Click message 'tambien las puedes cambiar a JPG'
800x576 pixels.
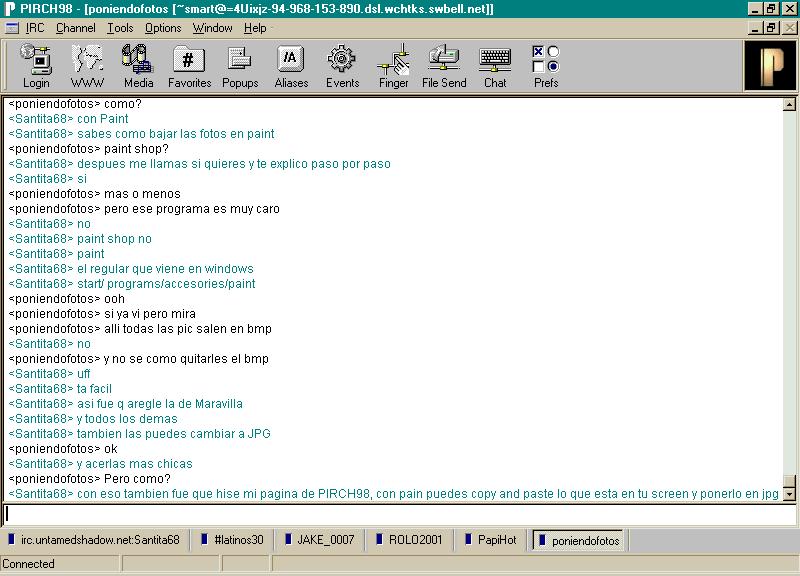173,434
